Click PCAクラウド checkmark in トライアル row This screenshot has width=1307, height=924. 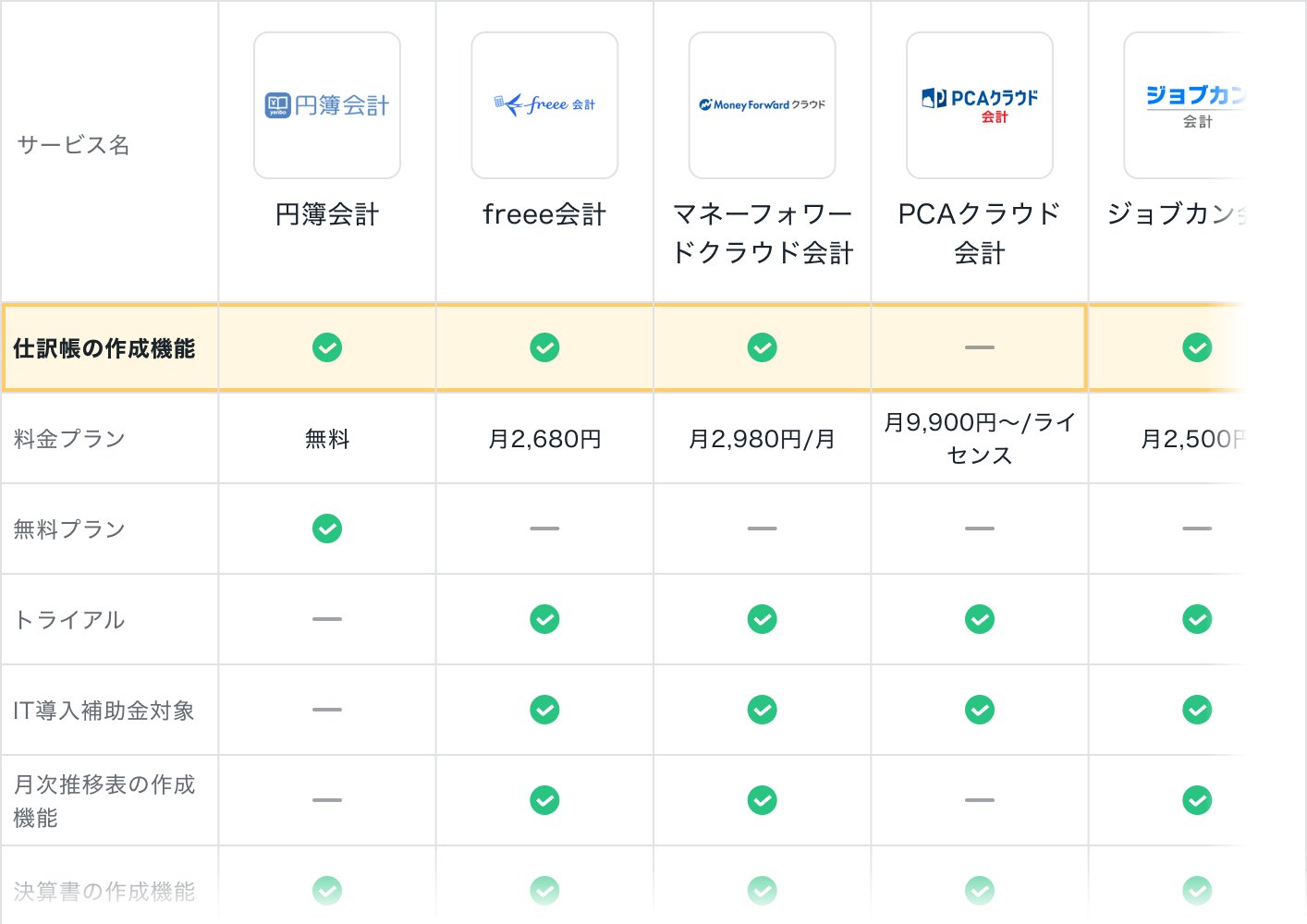980,619
